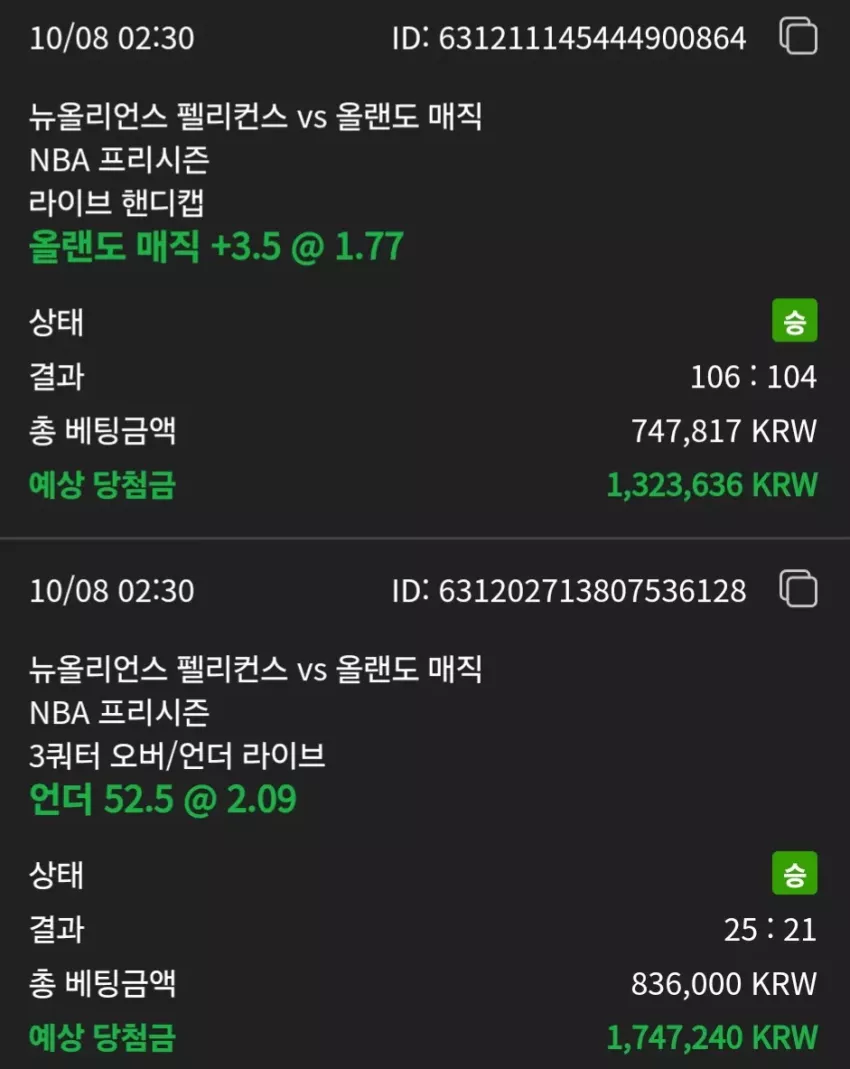
Task: Open the second Pelicans vs Magic match title
Action: point(256,668)
